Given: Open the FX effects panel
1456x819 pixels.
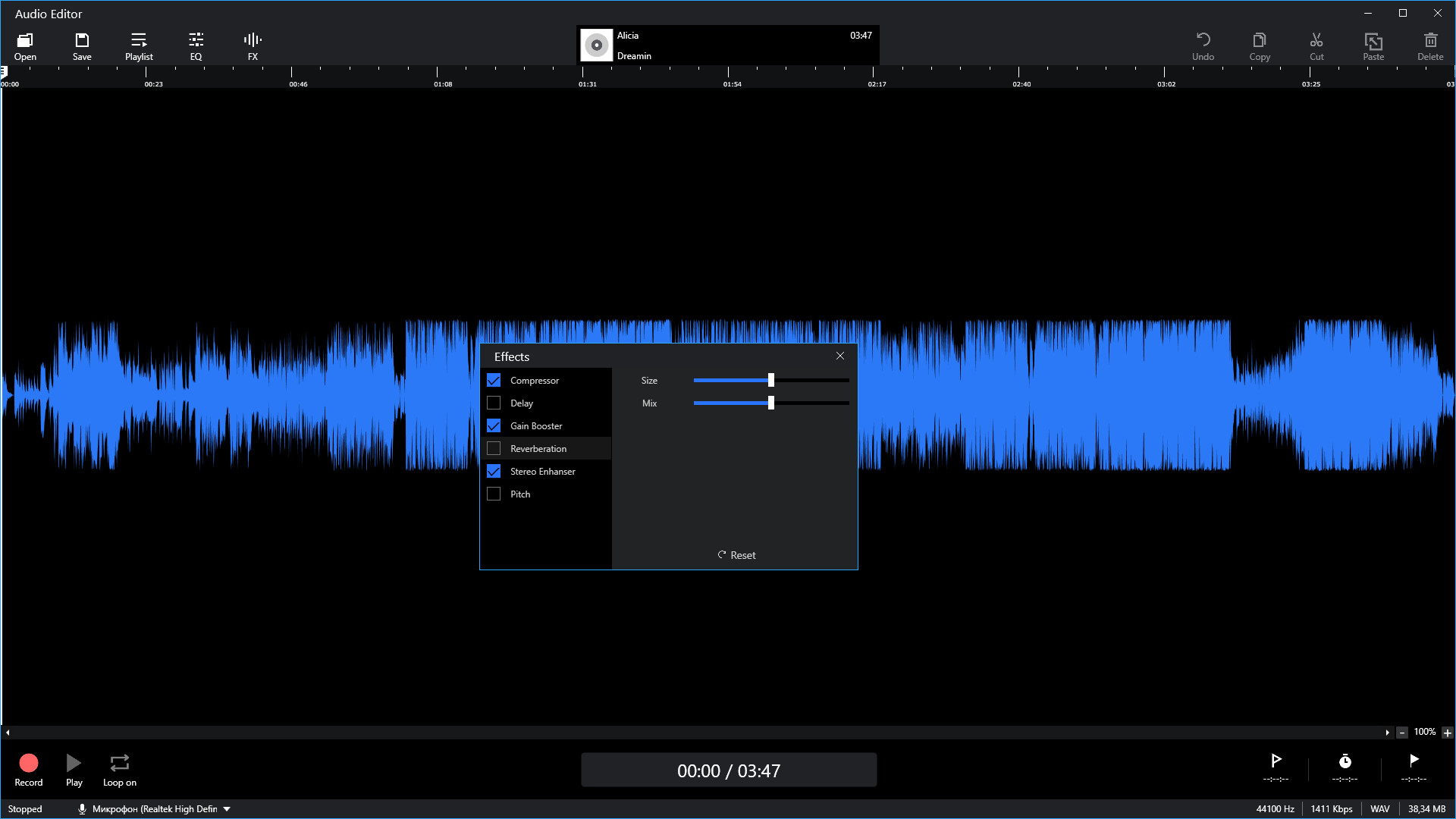Looking at the screenshot, I should (x=252, y=45).
